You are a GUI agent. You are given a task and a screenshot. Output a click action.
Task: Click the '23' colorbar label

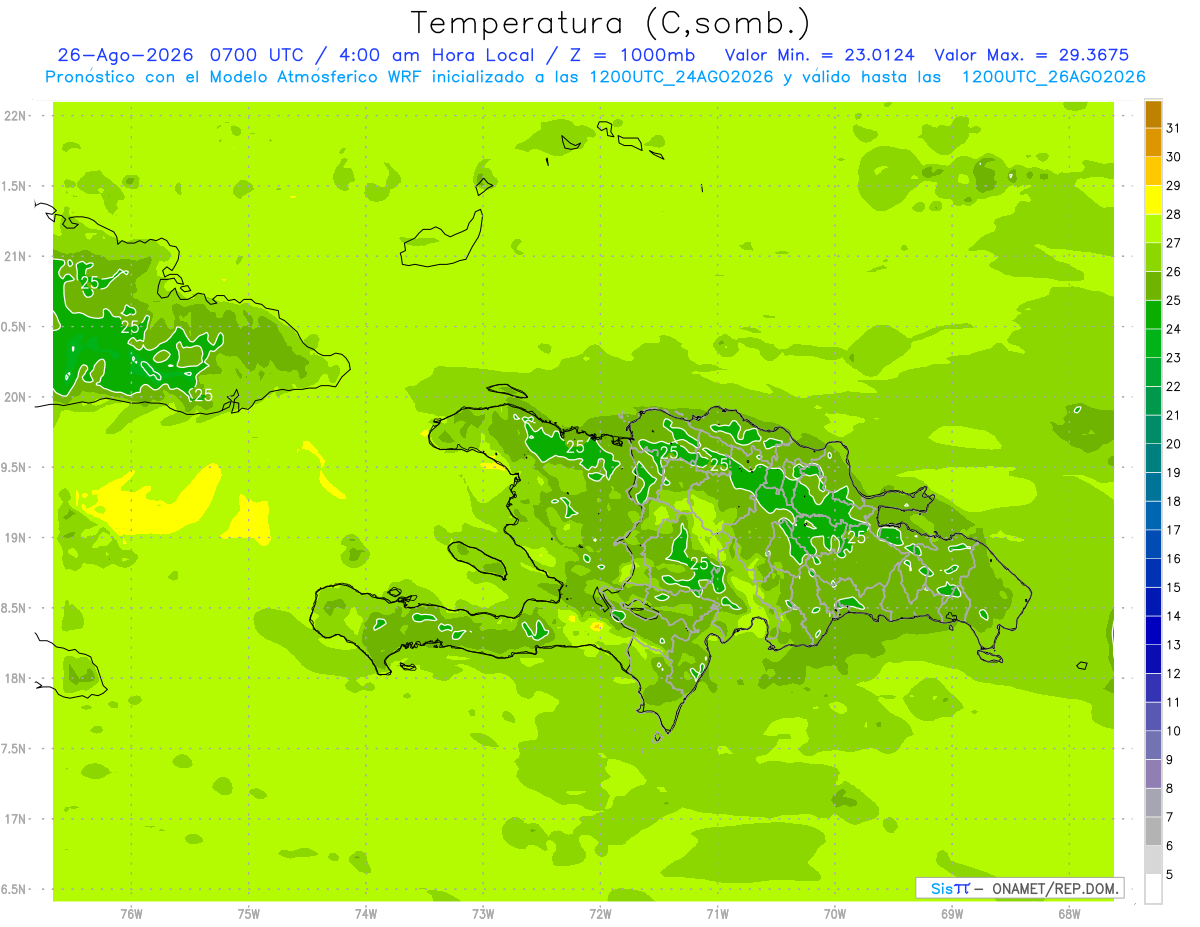click(1173, 358)
